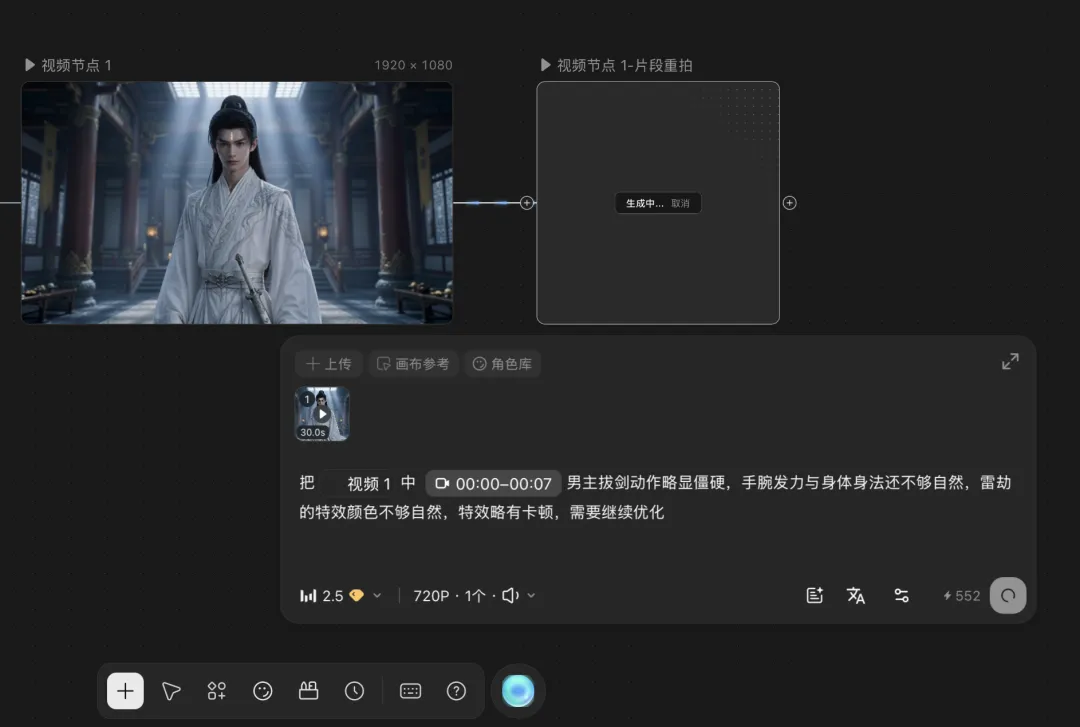The height and width of the screenshot is (727, 1080).
Task: Open the model 2.5 version dropdown
Action: (341, 595)
